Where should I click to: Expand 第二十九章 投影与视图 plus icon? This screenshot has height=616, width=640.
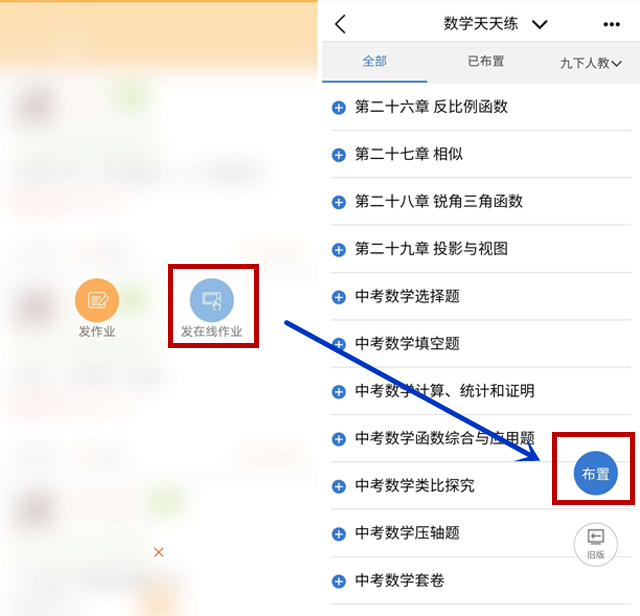point(339,250)
